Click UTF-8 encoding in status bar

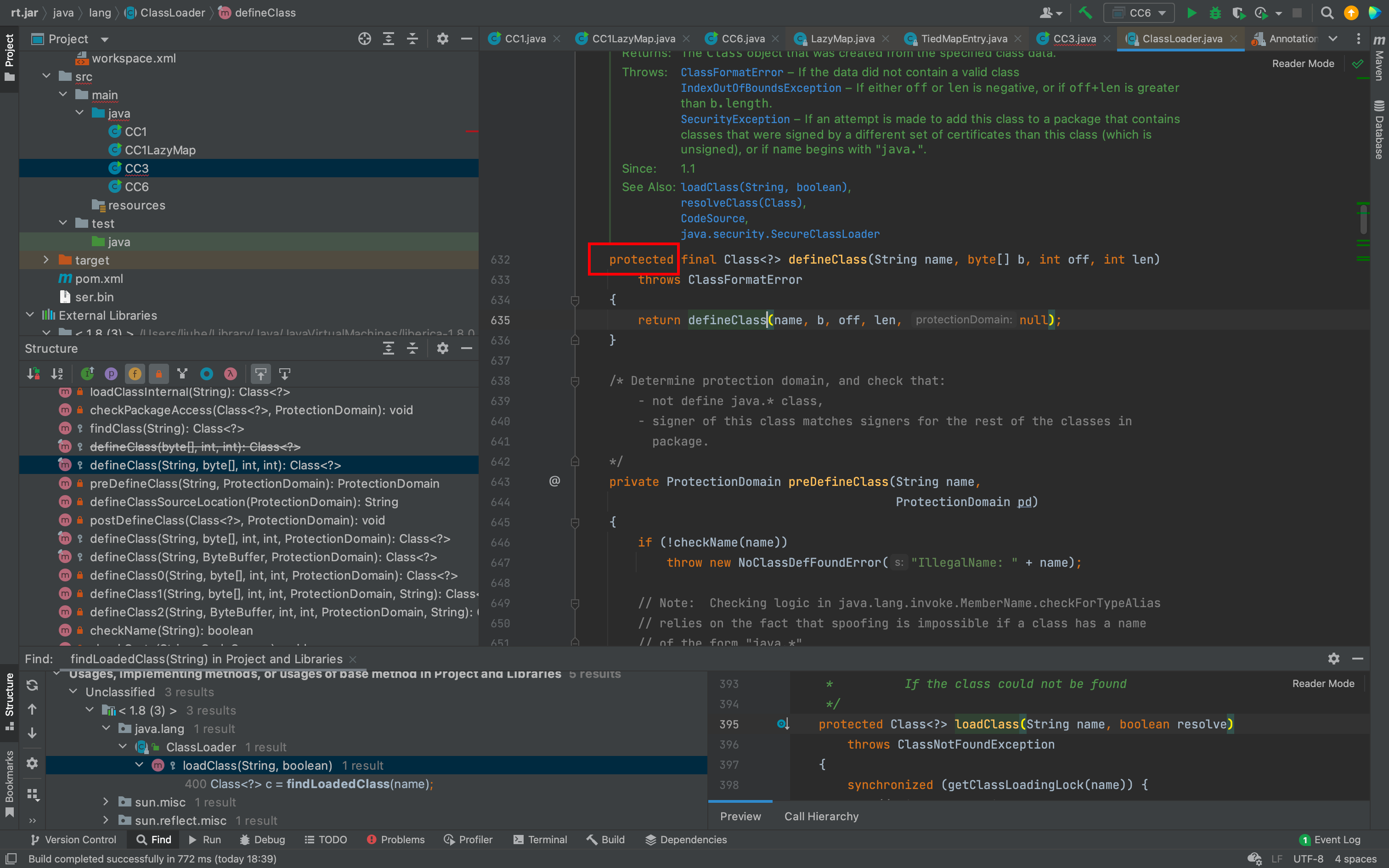click(1308, 859)
